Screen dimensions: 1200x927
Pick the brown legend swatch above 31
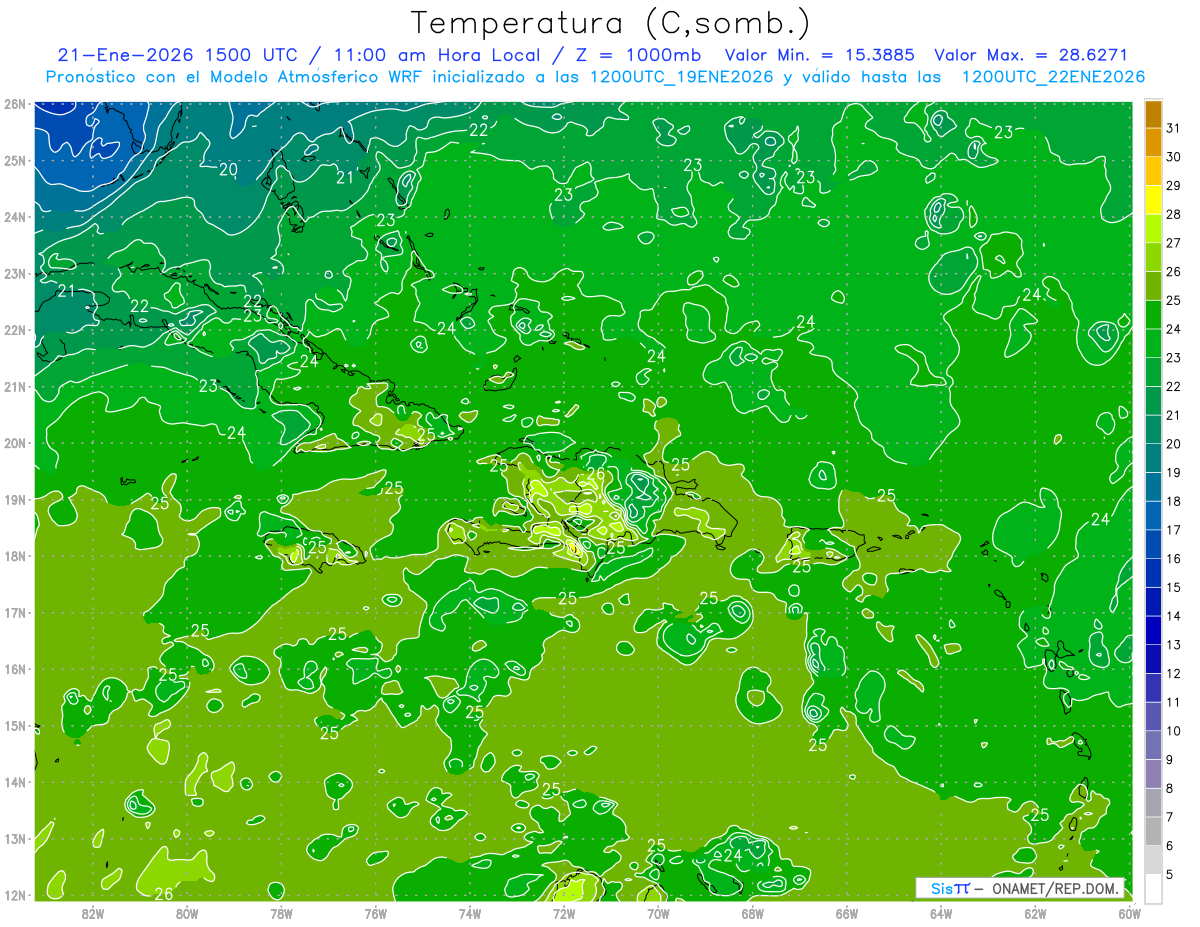[x=1153, y=114]
